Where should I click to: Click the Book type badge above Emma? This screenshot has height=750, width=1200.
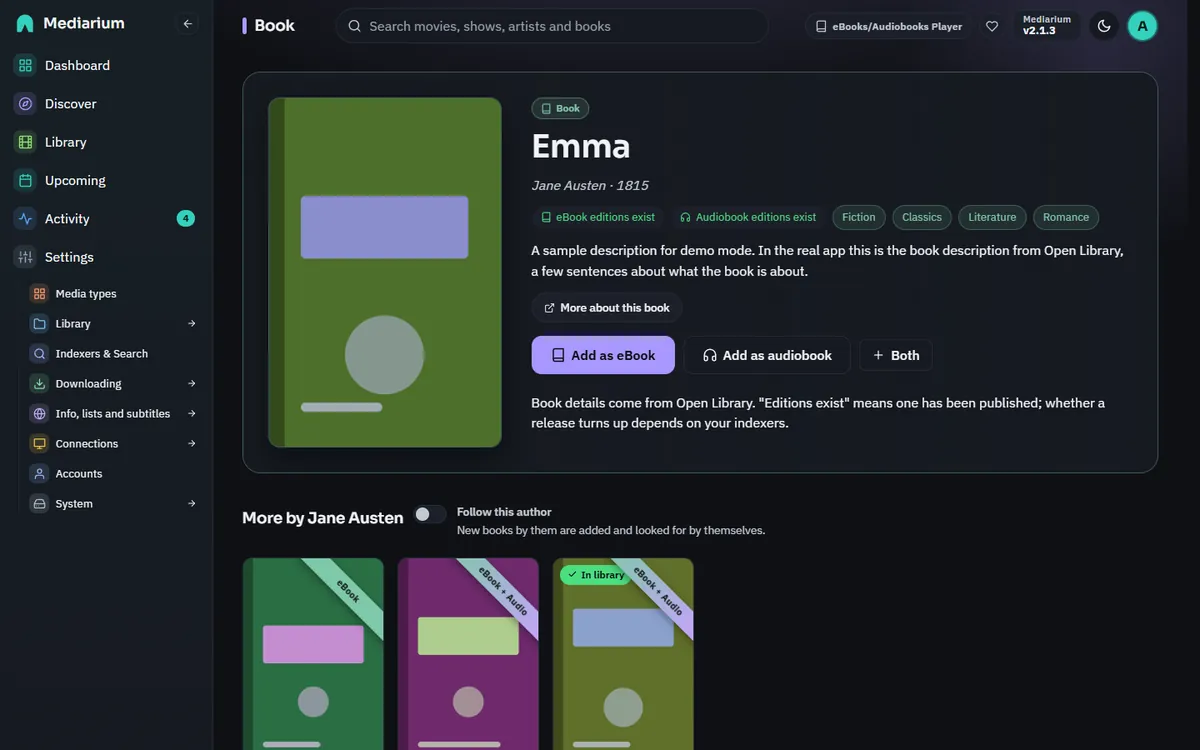(x=560, y=108)
